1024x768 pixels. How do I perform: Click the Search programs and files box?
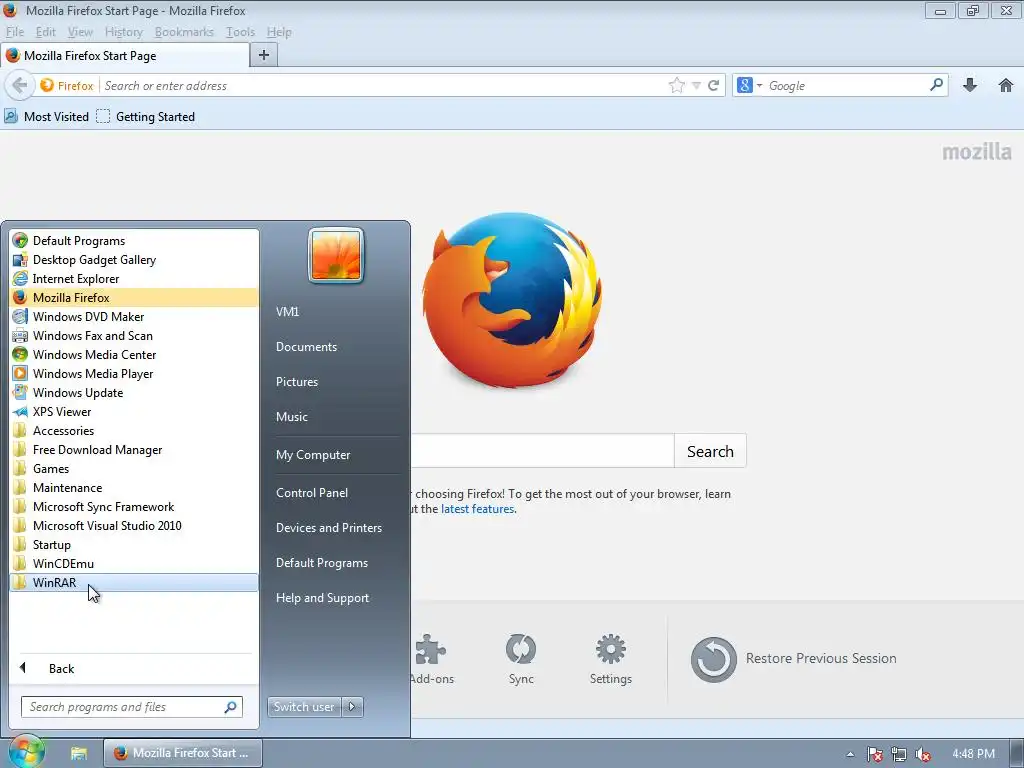point(132,707)
